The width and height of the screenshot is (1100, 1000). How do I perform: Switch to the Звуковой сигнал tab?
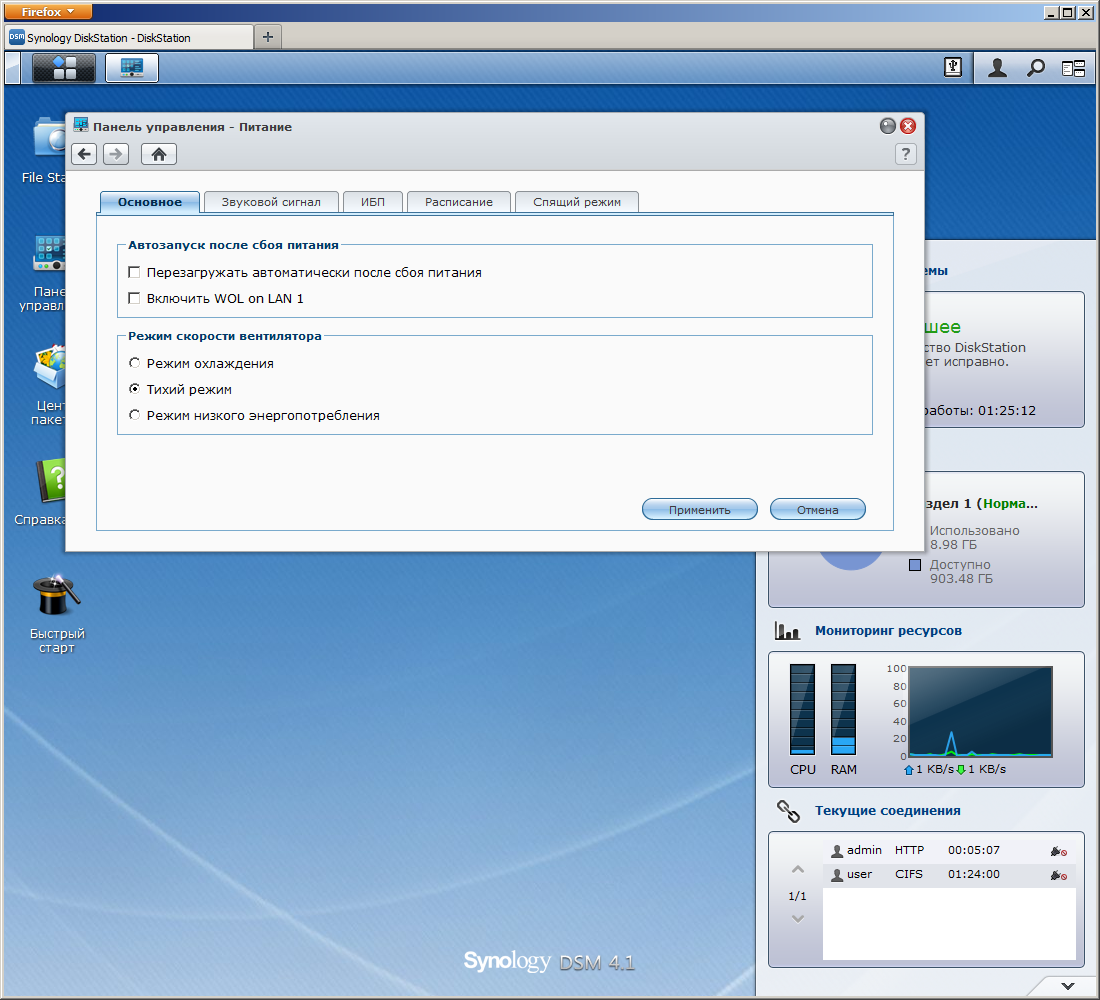click(x=270, y=202)
